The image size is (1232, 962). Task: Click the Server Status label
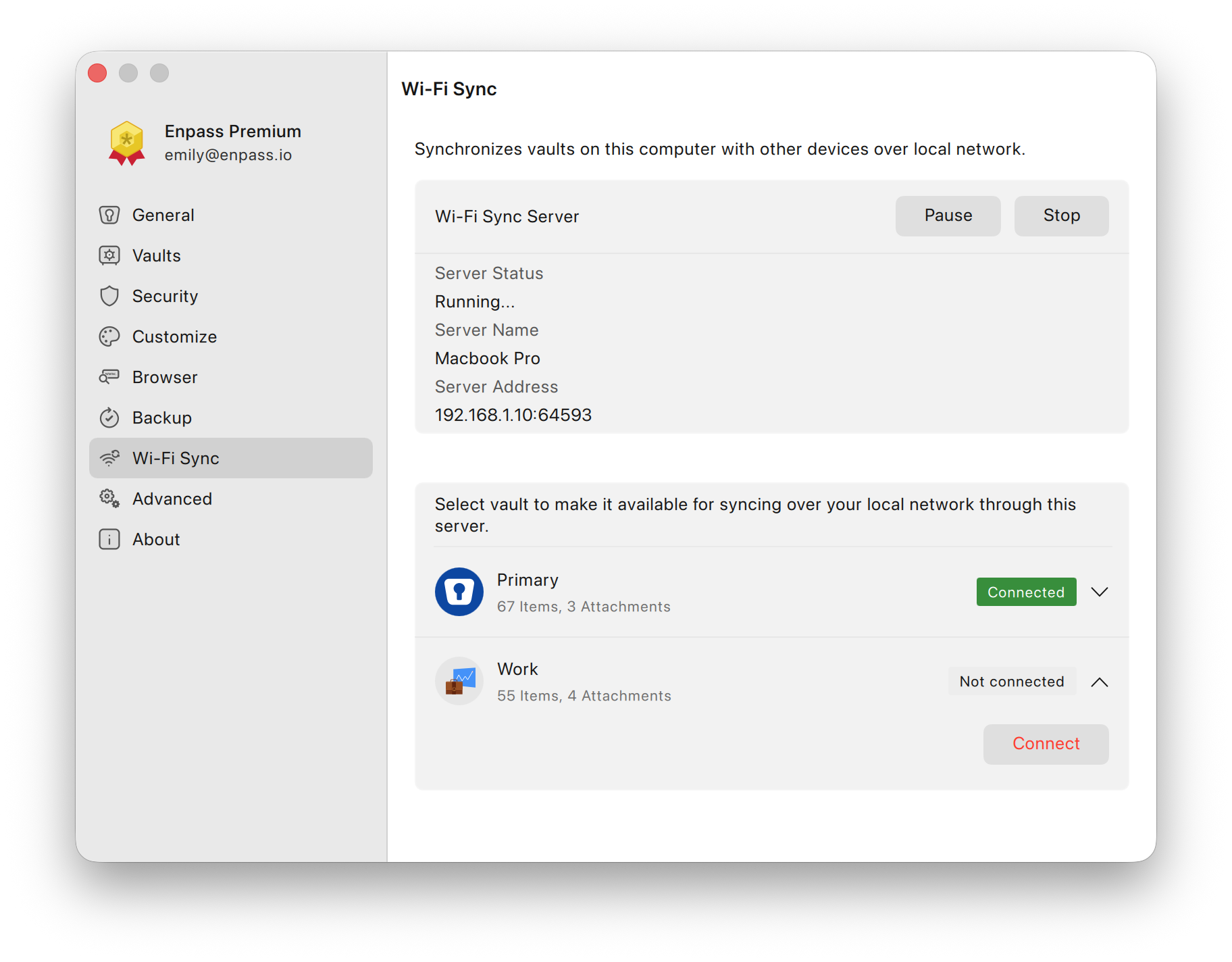coord(489,274)
